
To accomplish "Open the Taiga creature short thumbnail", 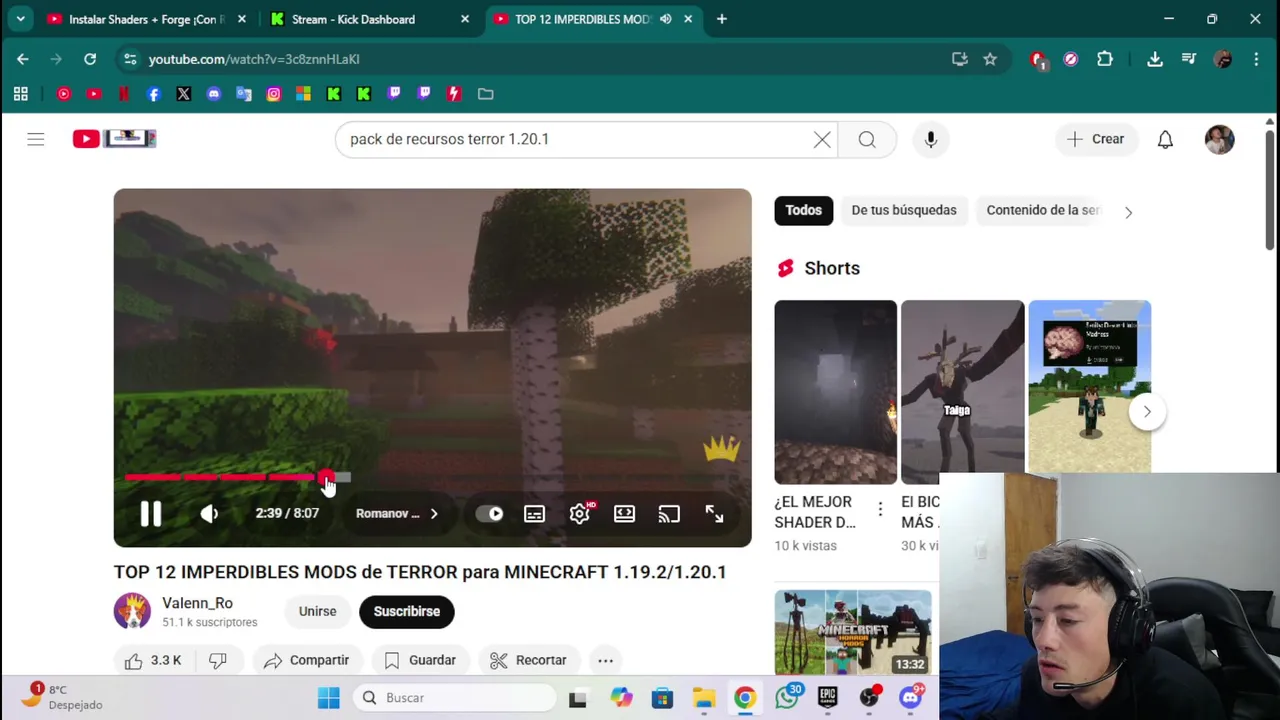I will pos(962,392).
